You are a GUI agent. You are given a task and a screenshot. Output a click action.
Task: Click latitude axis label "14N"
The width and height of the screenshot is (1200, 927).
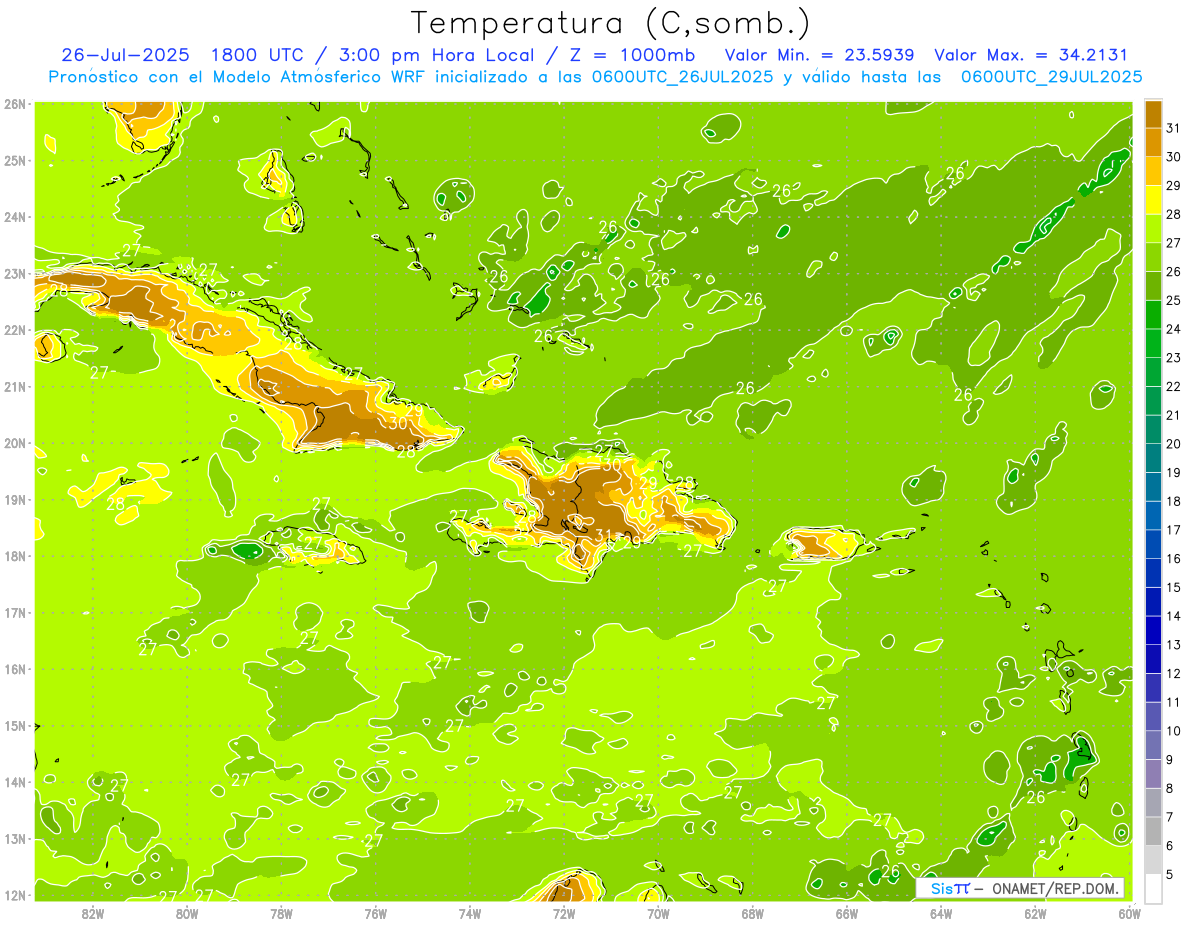click(x=14, y=782)
